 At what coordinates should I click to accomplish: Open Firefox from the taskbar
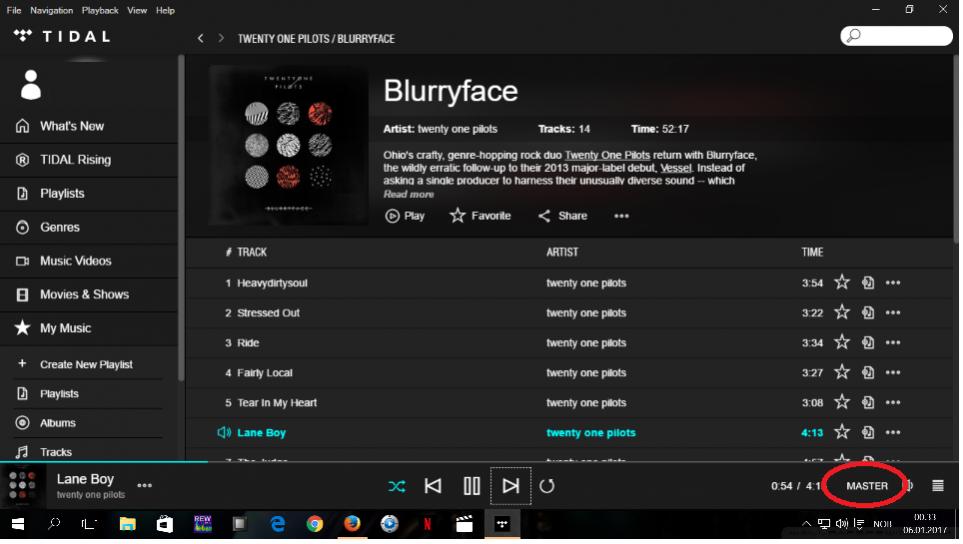pos(353,526)
